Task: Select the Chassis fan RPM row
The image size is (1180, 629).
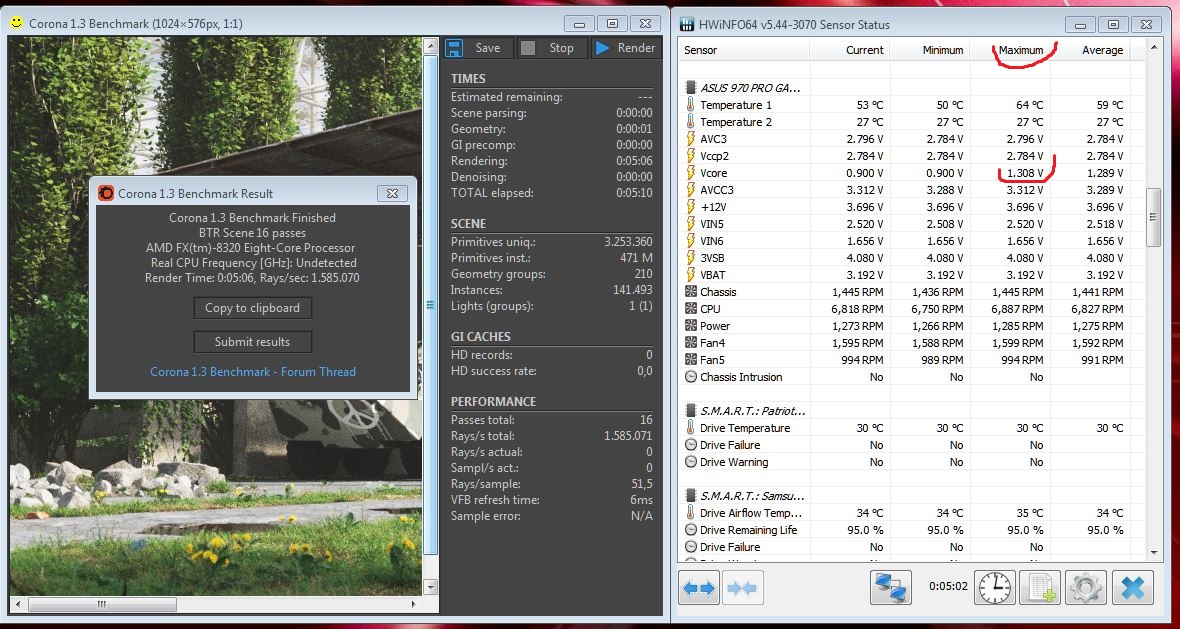Action: tap(911, 292)
